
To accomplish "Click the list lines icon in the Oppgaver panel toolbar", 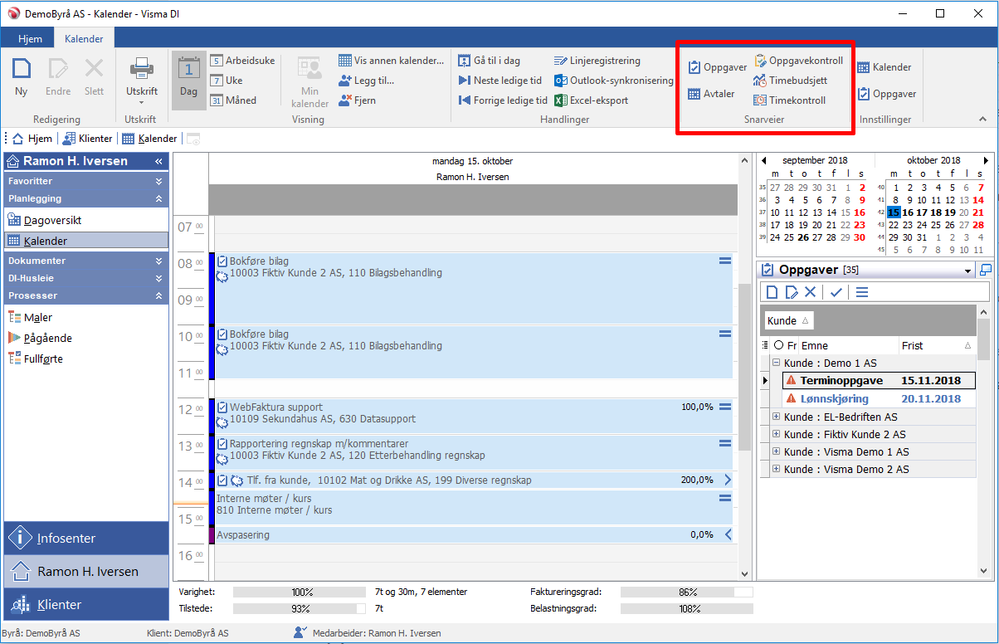I will pyautogui.click(x=862, y=292).
